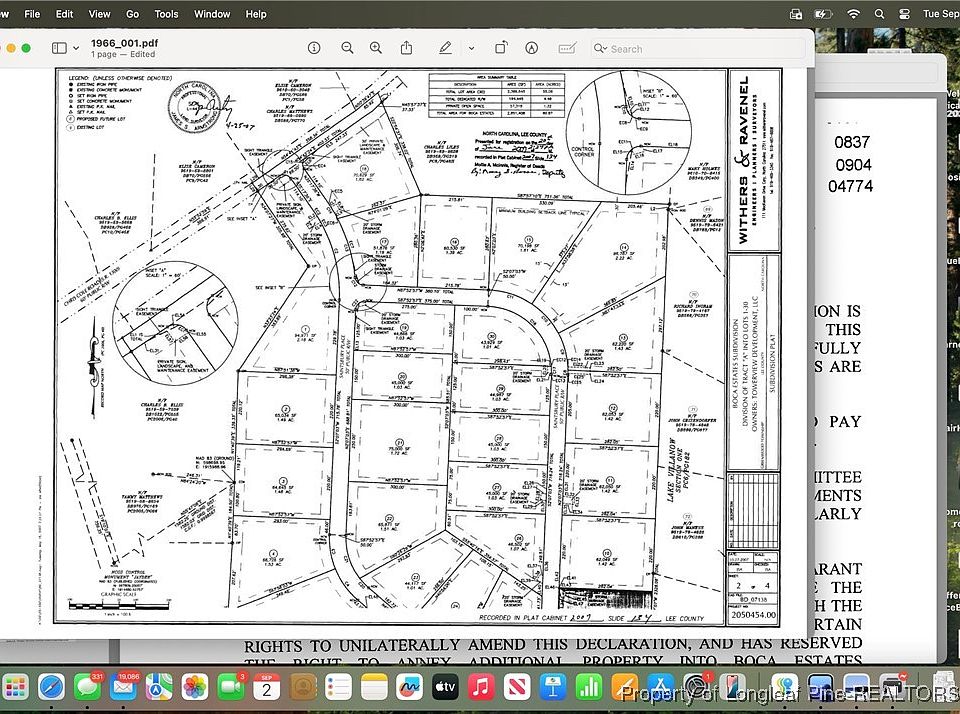The height and width of the screenshot is (714, 960).
Task: Click into the Search field
Action: click(700, 48)
